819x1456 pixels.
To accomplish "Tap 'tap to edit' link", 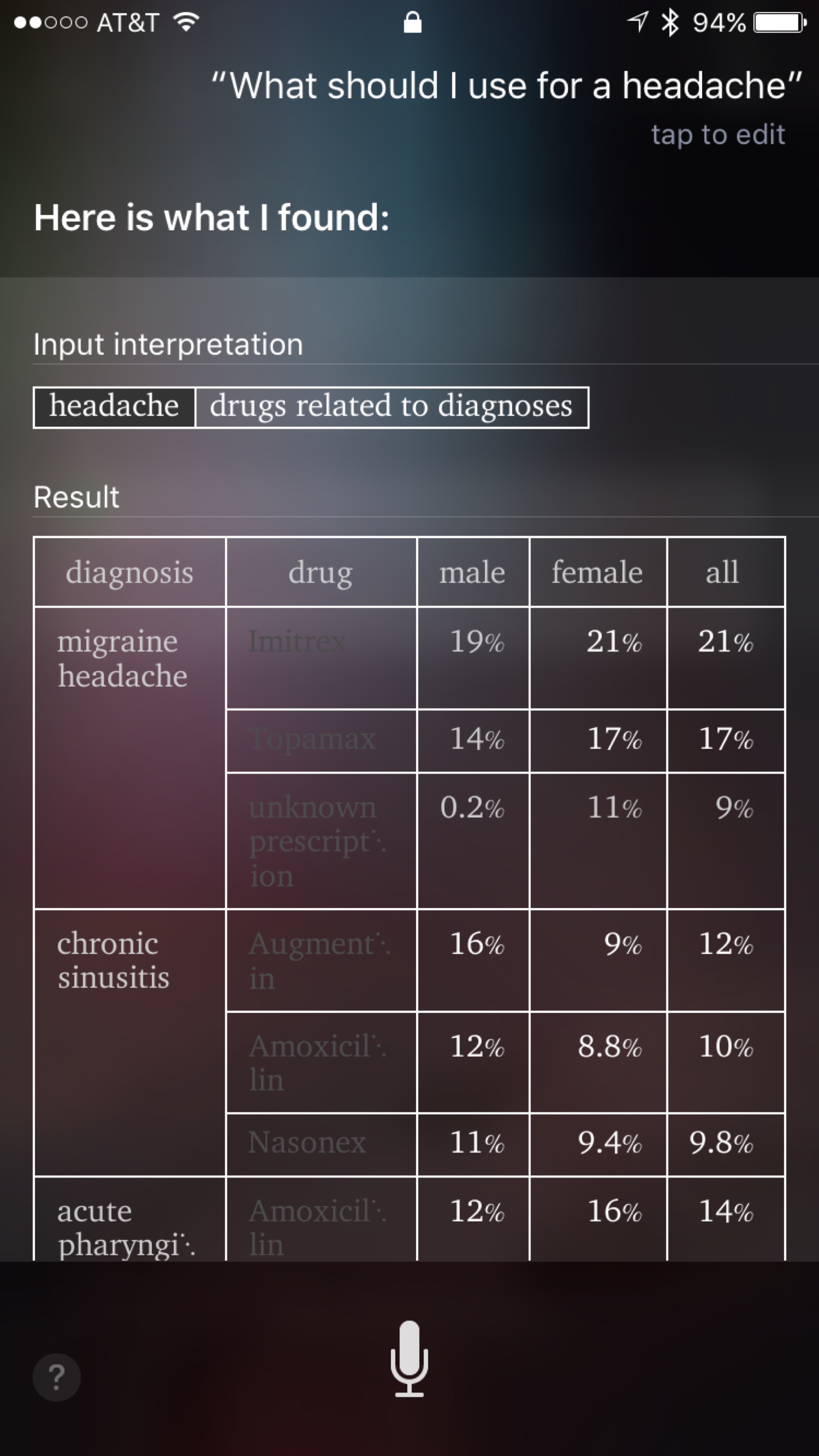I will pyautogui.click(x=718, y=134).
